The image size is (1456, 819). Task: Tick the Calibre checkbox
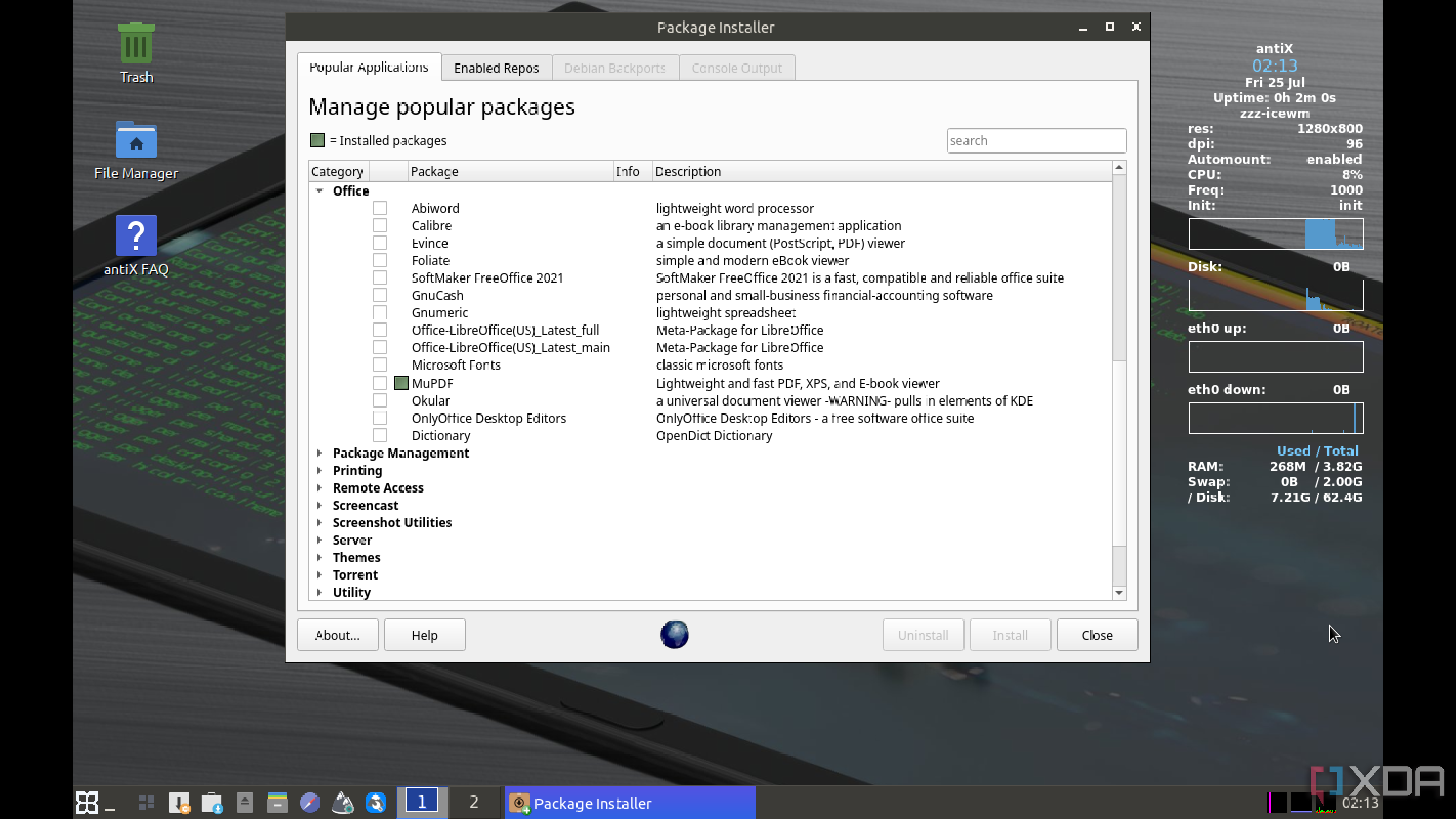[x=380, y=226]
